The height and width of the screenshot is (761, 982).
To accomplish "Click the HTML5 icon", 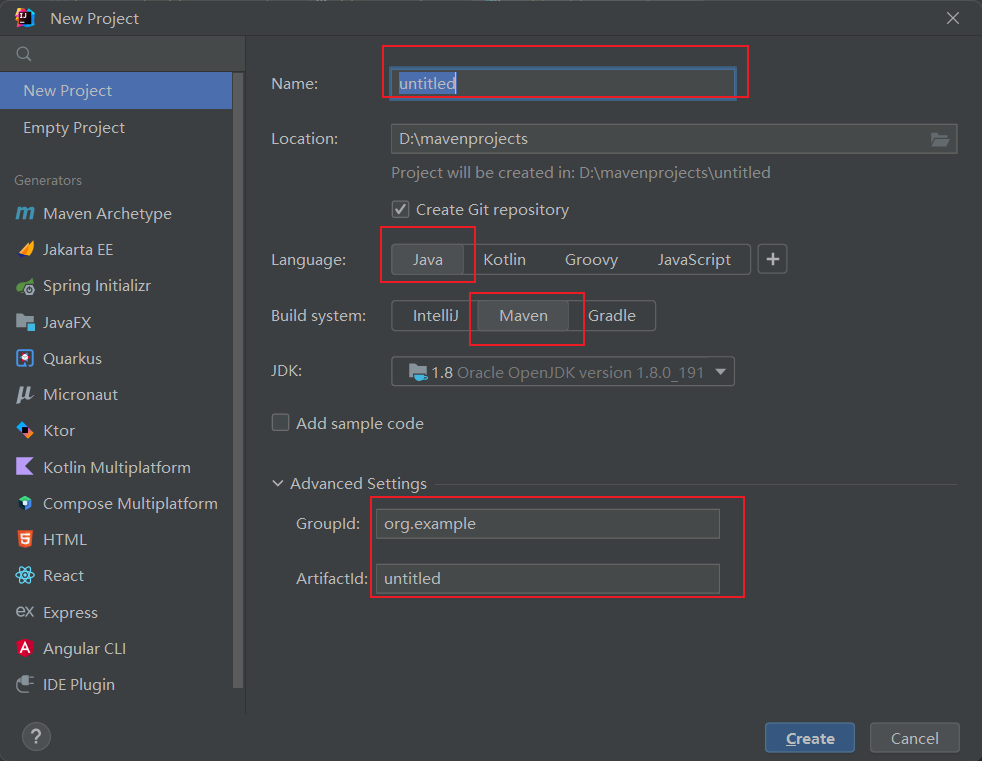I will click(25, 539).
